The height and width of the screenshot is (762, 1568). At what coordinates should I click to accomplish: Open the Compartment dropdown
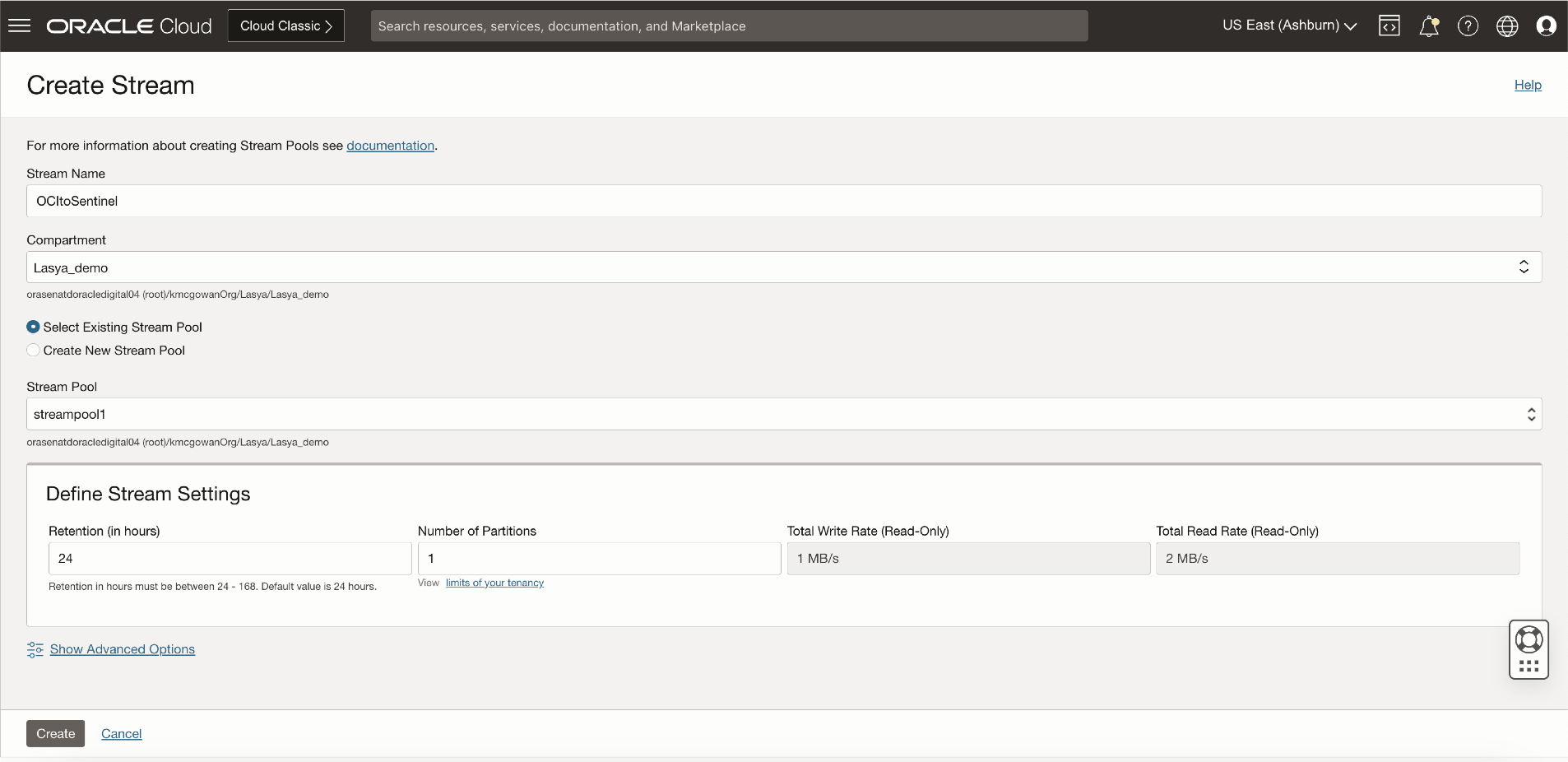pyautogui.click(x=1524, y=267)
